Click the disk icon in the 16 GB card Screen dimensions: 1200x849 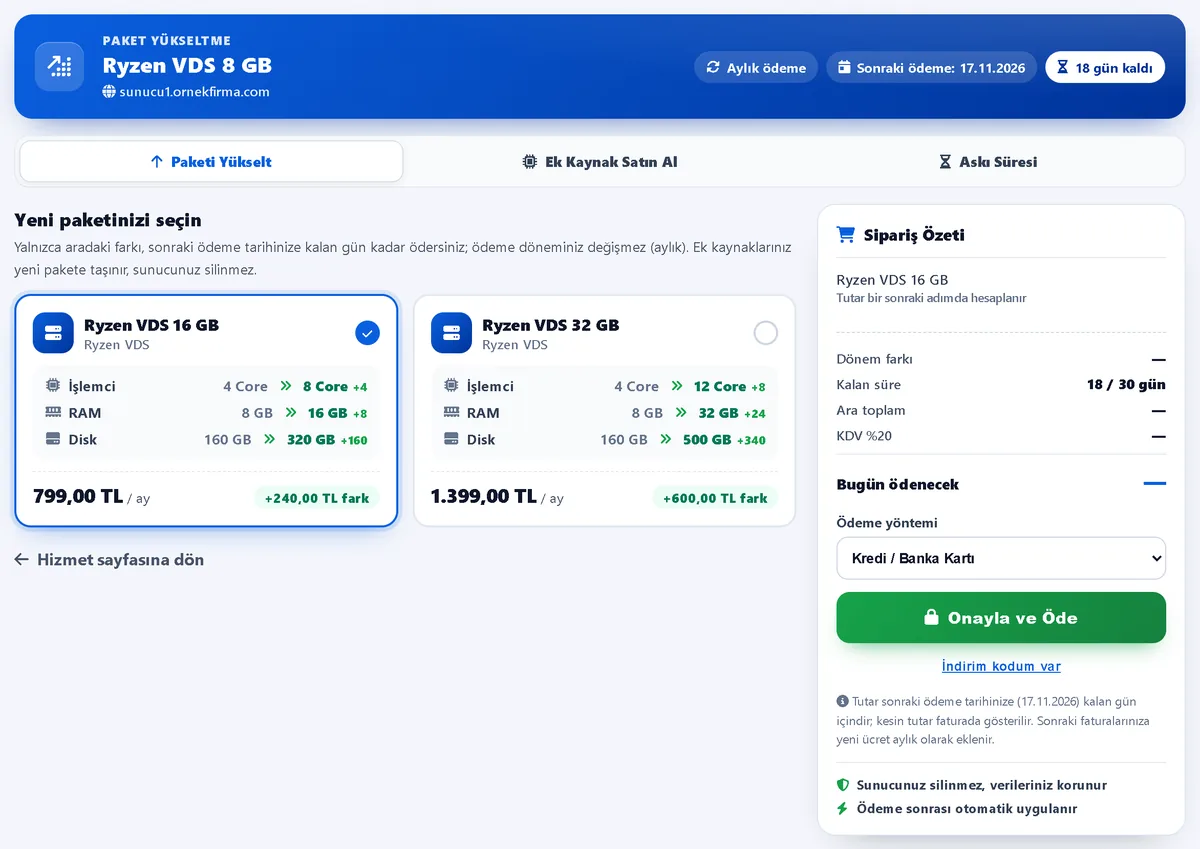pos(53,439)
